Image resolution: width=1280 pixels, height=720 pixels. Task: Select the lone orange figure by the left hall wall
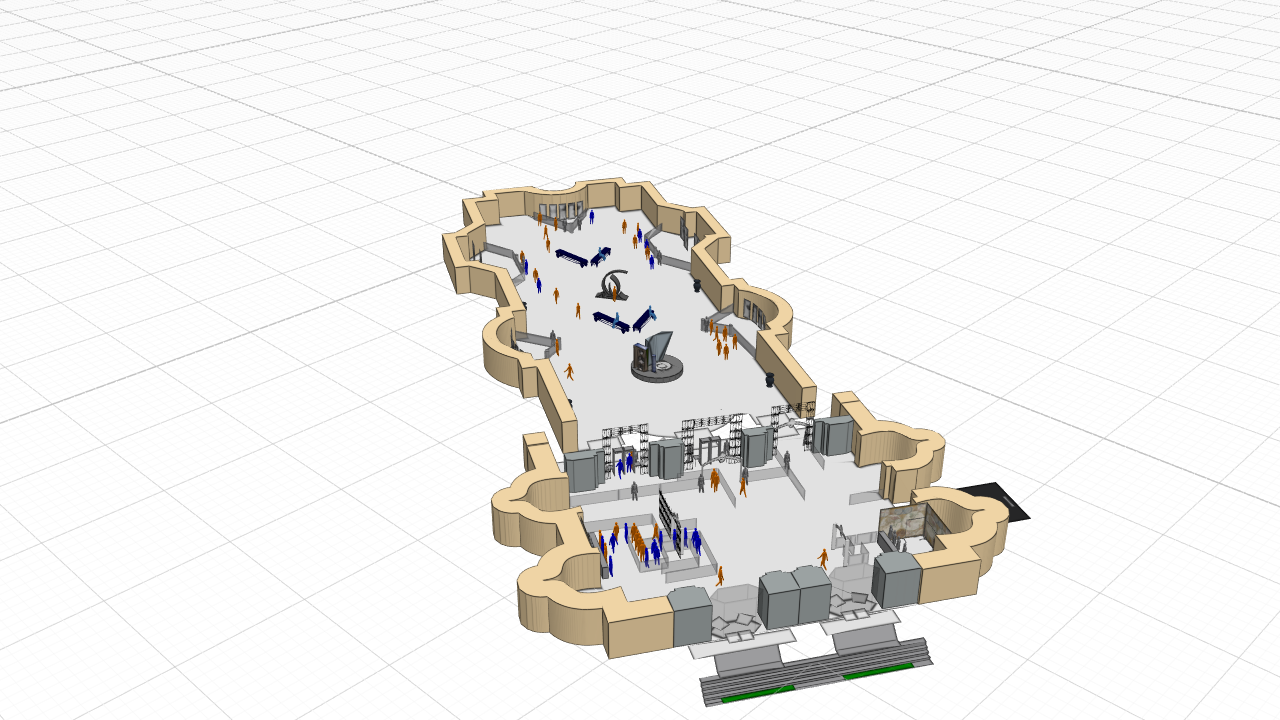569,371
